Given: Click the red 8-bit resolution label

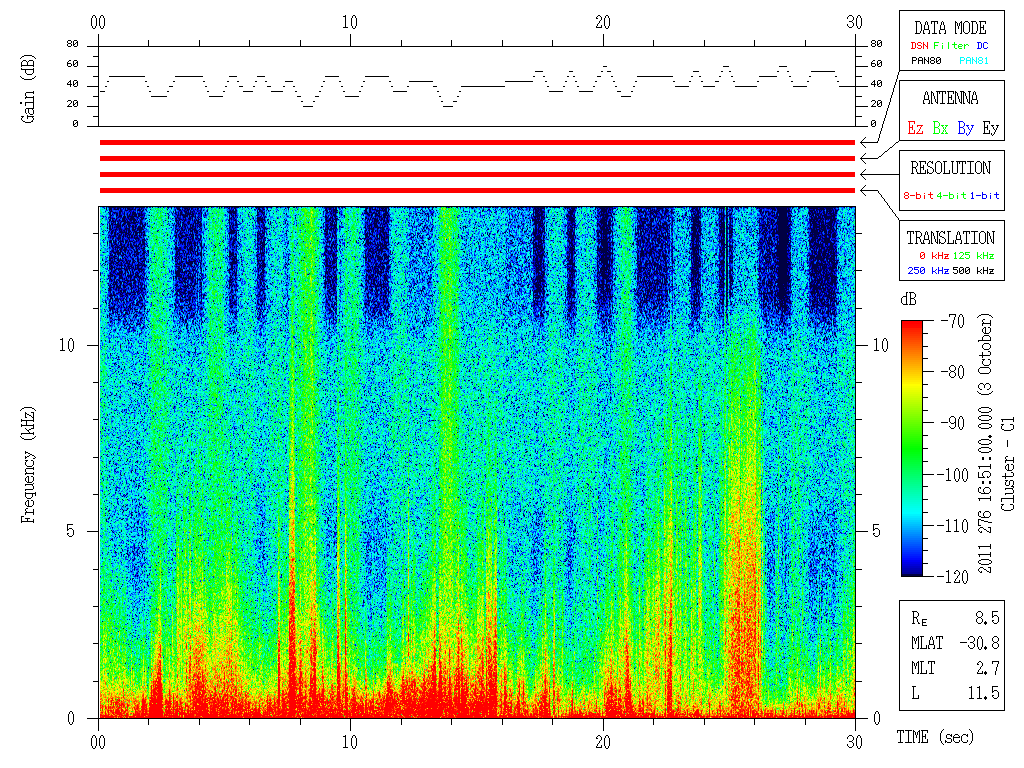Looking at the screenshot, I should (x=918, y=195).
